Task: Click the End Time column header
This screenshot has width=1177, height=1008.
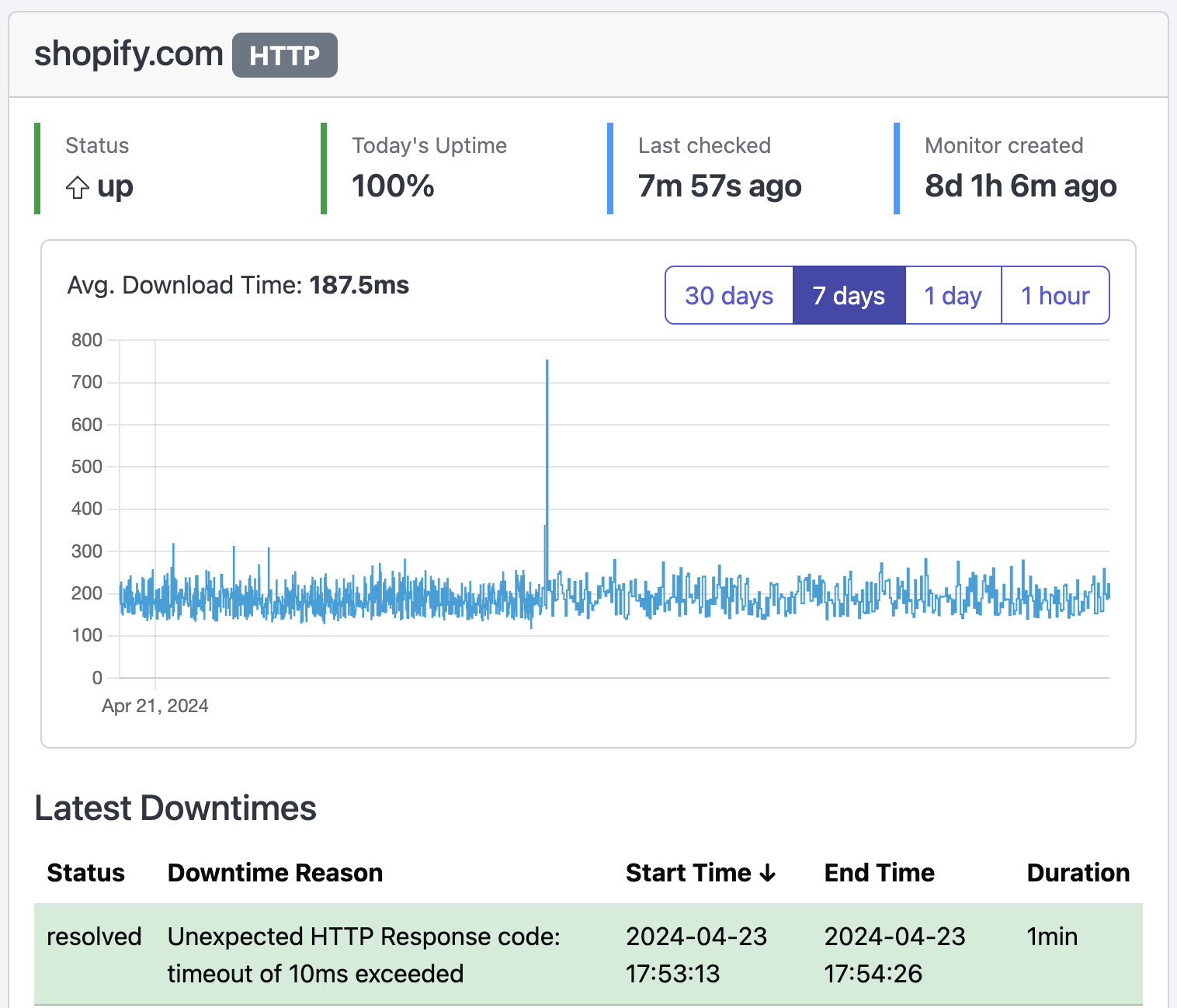Action: tap(879, 873)
